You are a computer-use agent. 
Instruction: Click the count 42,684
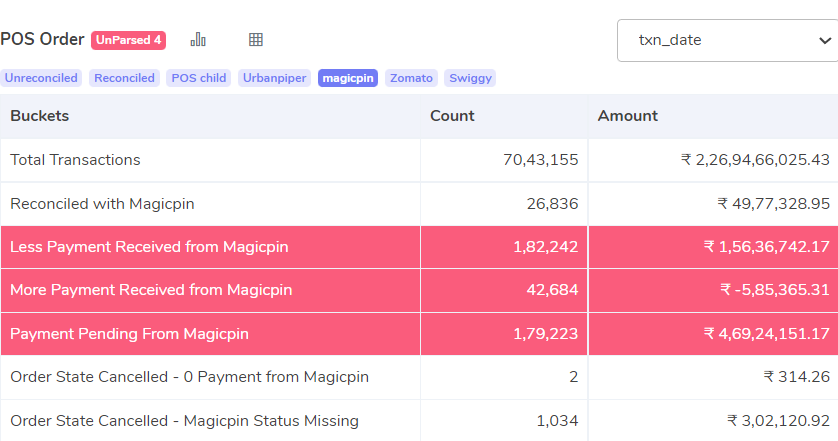pos(552,290)
